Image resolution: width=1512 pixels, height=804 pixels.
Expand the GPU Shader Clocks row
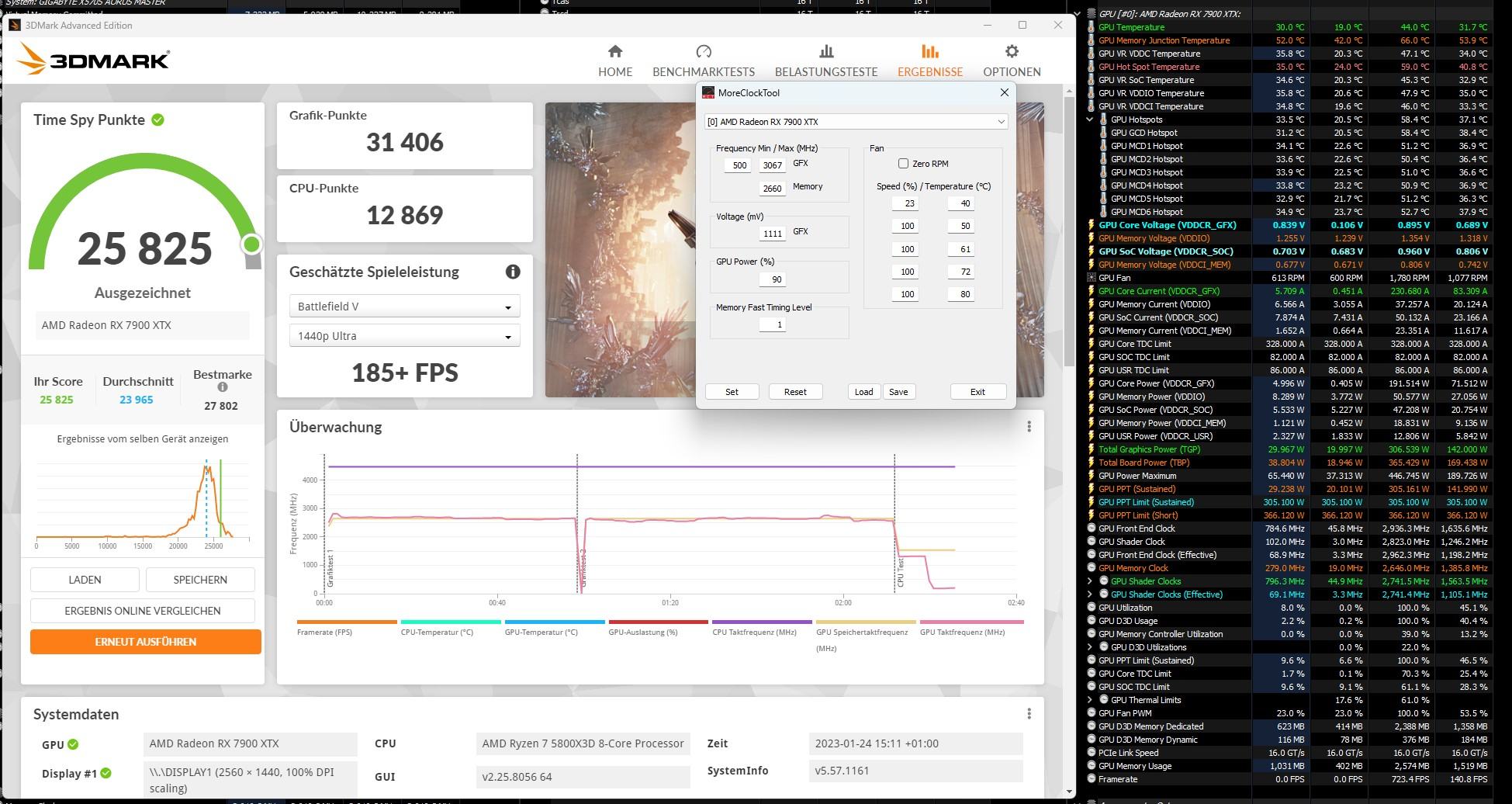[1089, 581]
